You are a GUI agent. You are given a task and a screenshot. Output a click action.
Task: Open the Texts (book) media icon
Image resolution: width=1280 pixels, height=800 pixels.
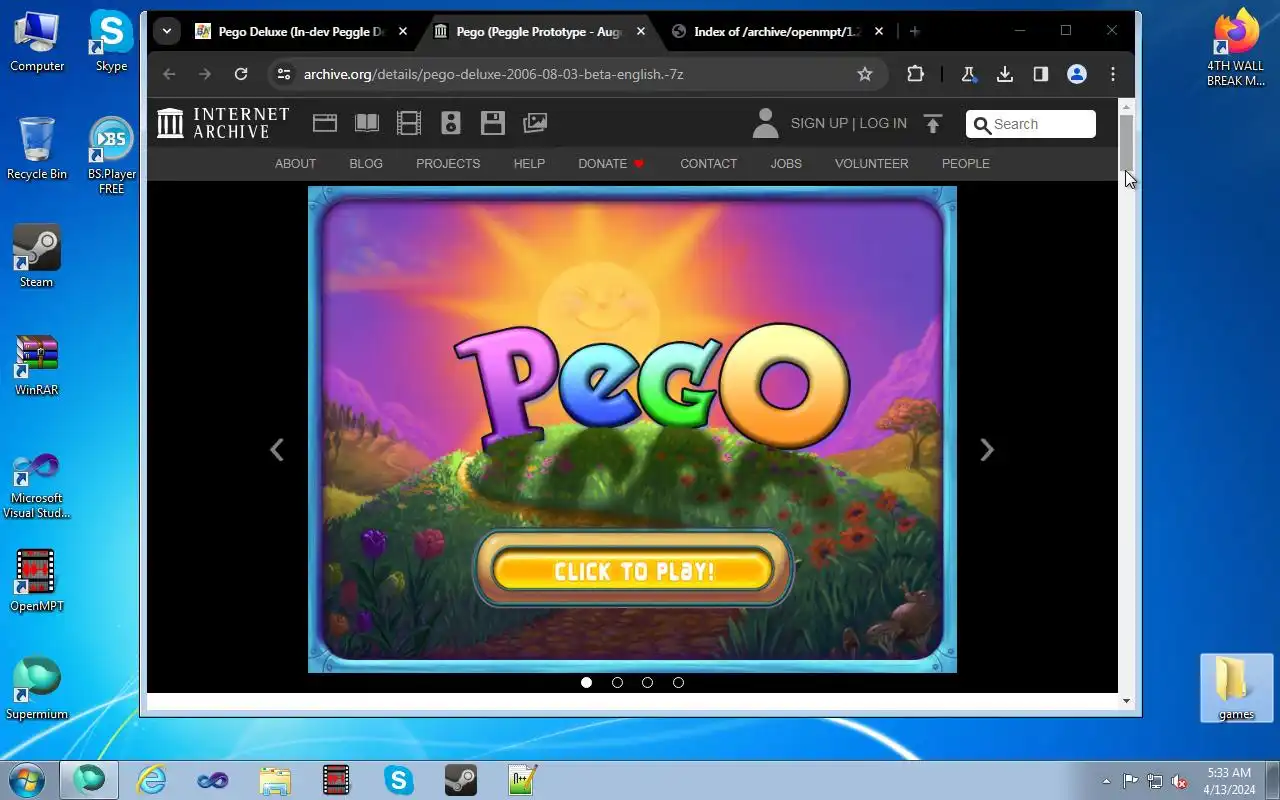[367, 123]
